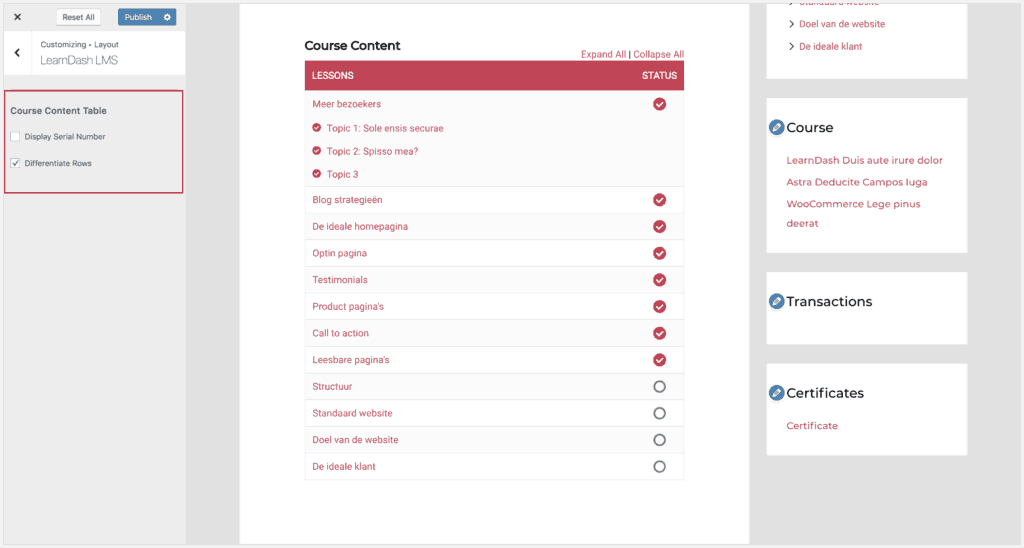Click the blue Publish button
Image resolution: width=1024 pixels, height=548 pixels.
tap(138, 17)
